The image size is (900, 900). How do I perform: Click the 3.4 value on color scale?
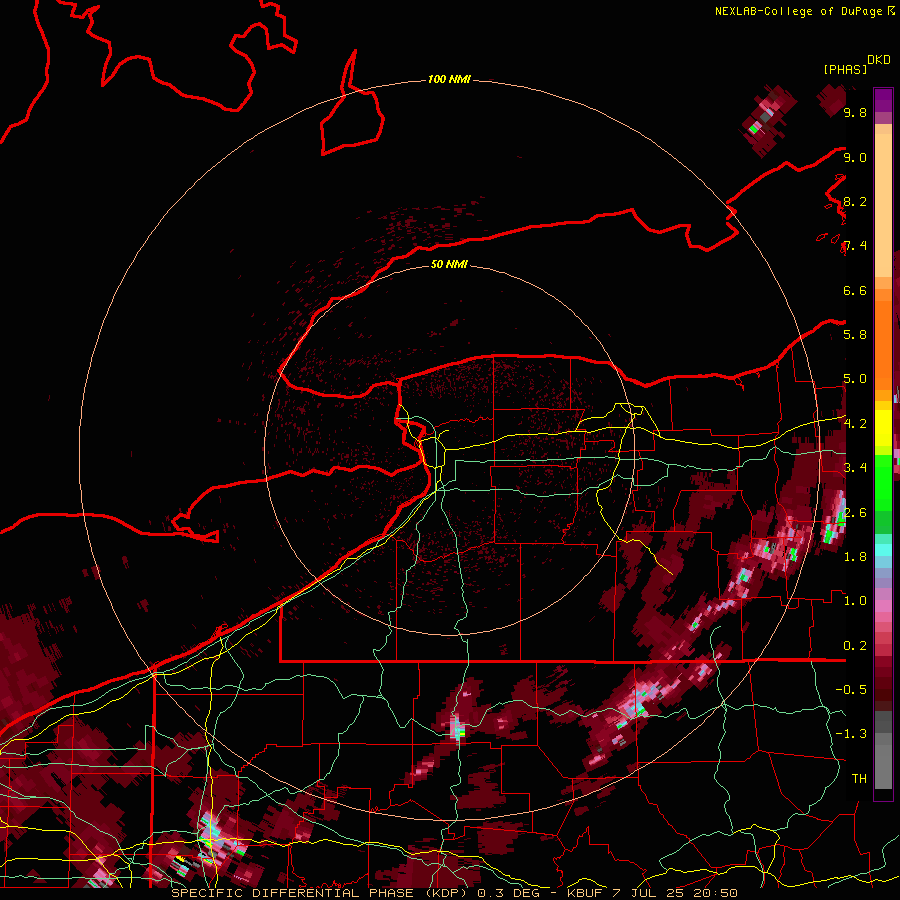855,467
